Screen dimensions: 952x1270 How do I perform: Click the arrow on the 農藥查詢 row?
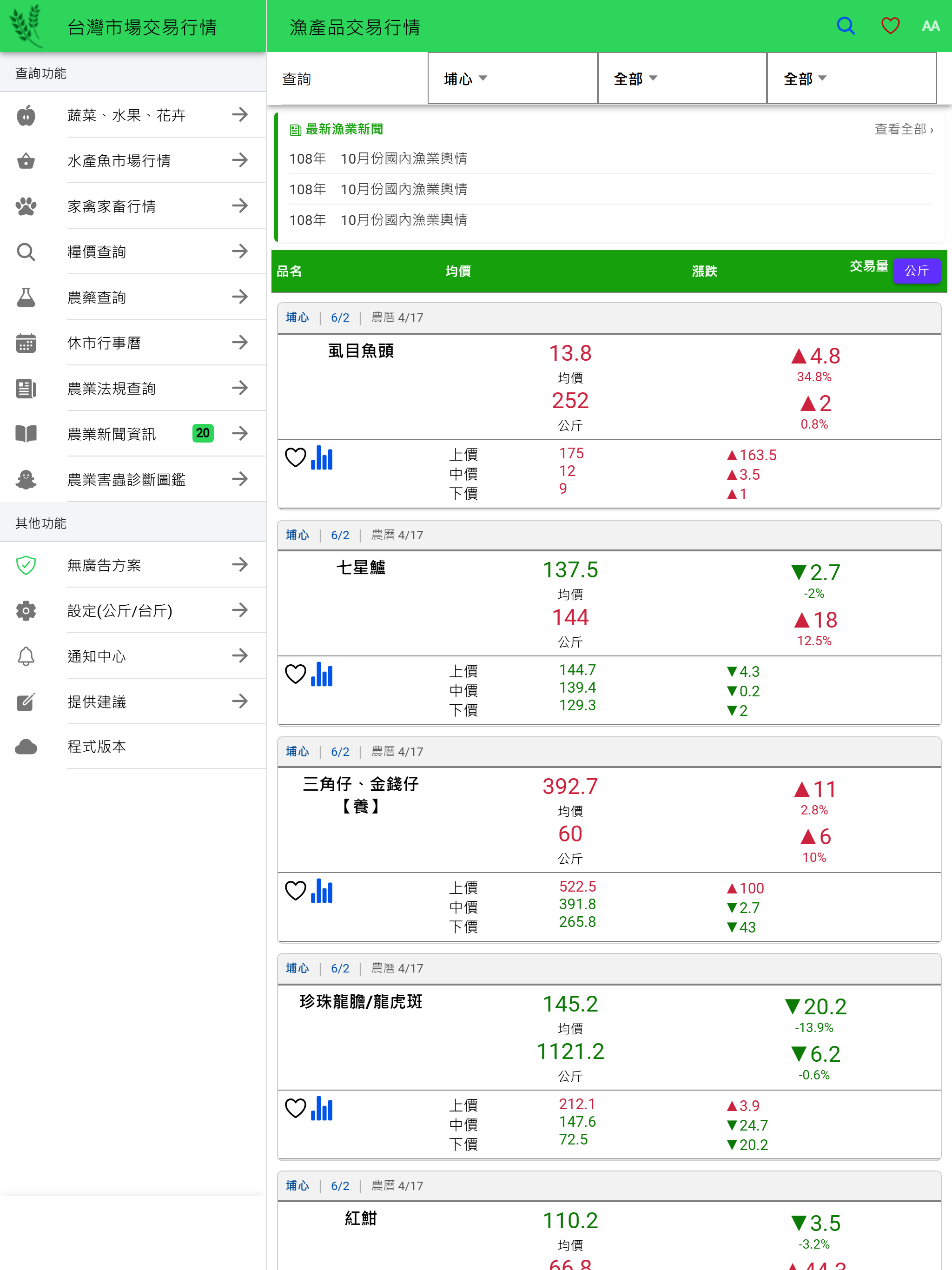point(240,297)
